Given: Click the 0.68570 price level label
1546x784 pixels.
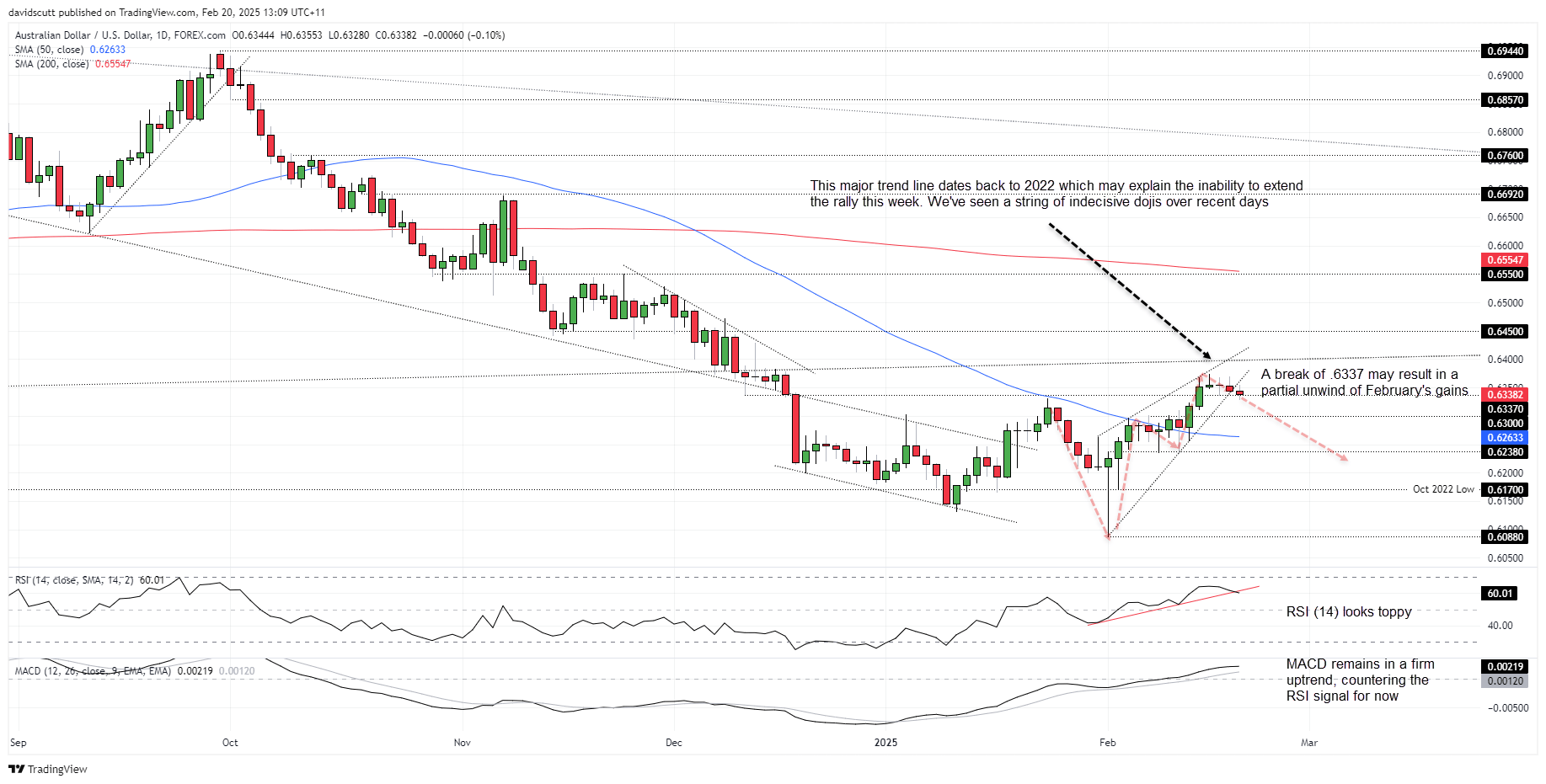Looking at the screenshot, I should coord(1505,100).
